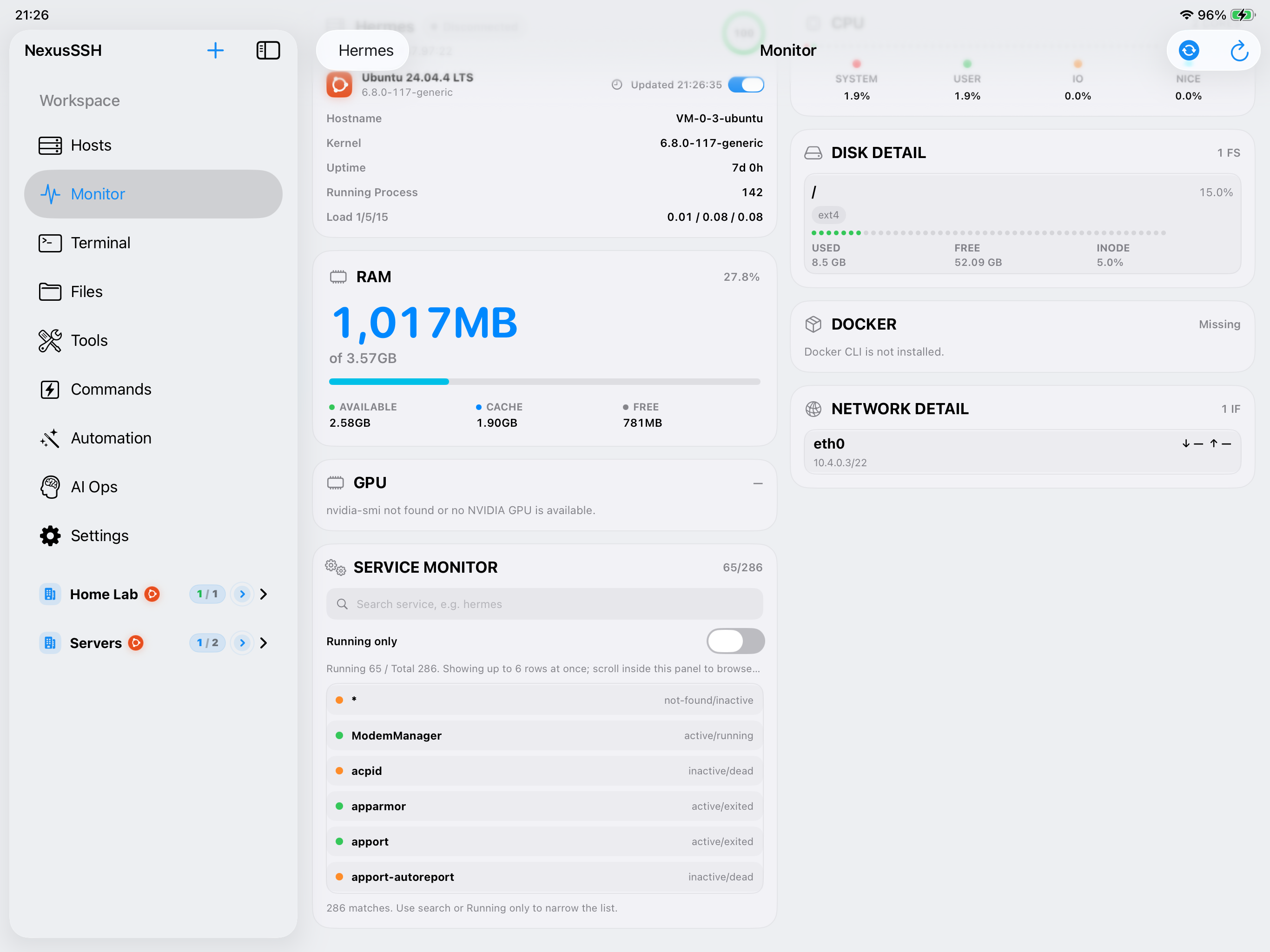Select the apport service row
The image size is (1270, 952).
(544, 842)
